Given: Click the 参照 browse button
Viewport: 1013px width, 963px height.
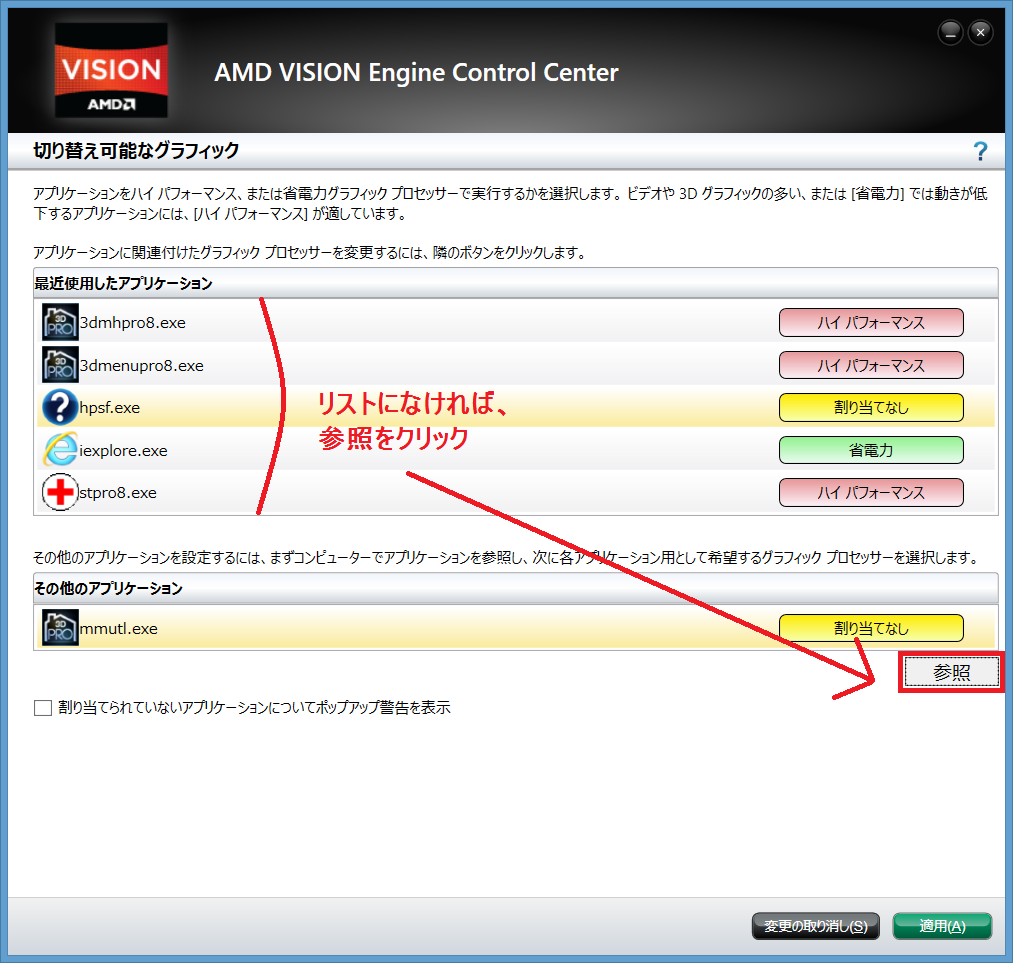Looking at the screenshot, I should click(951, 673).
